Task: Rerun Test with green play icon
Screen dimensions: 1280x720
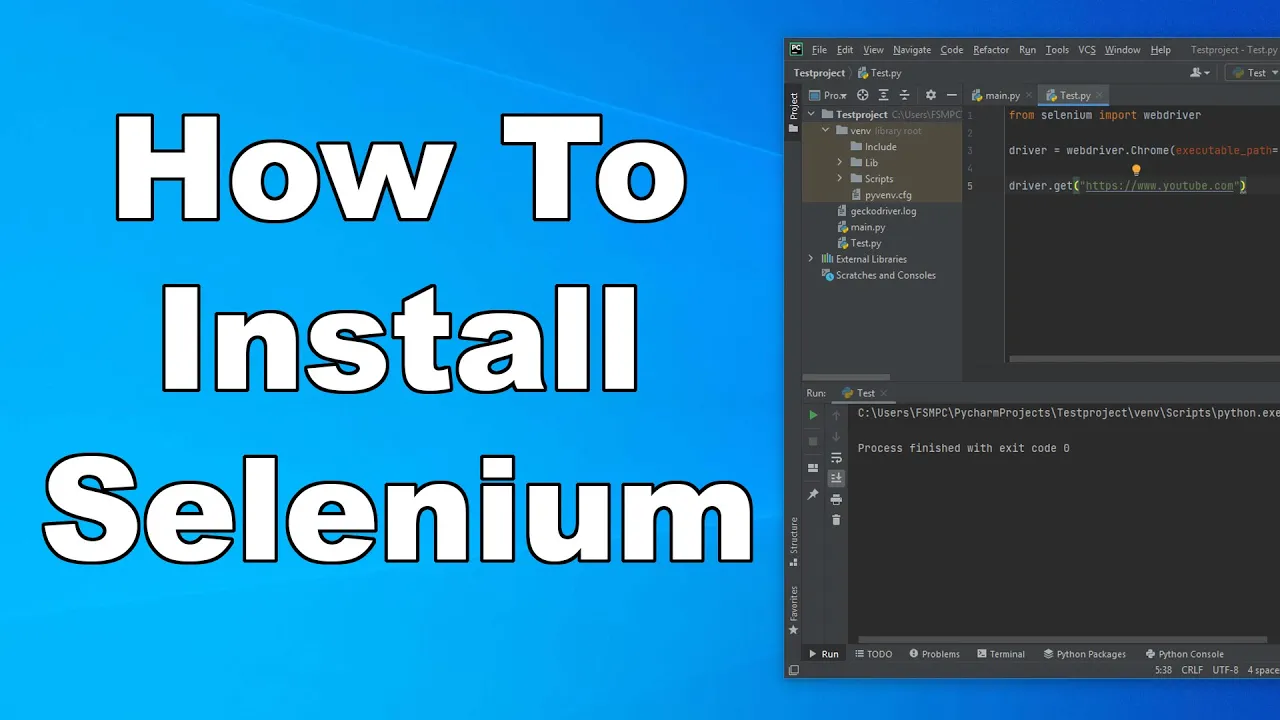Action: coord(813,415)
